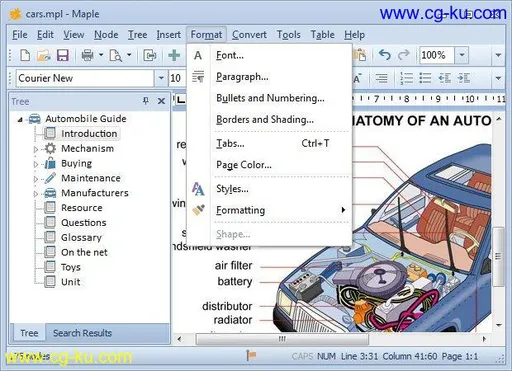The width and height of the screenshot is (512, 371).
Task: Open the zoom level dropdown
Action: 462,55
